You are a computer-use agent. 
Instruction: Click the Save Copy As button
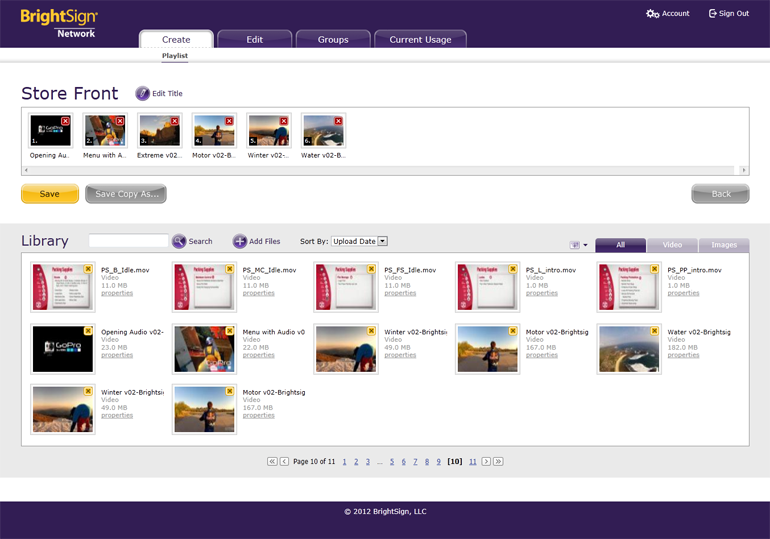click(x=126, y=194)
